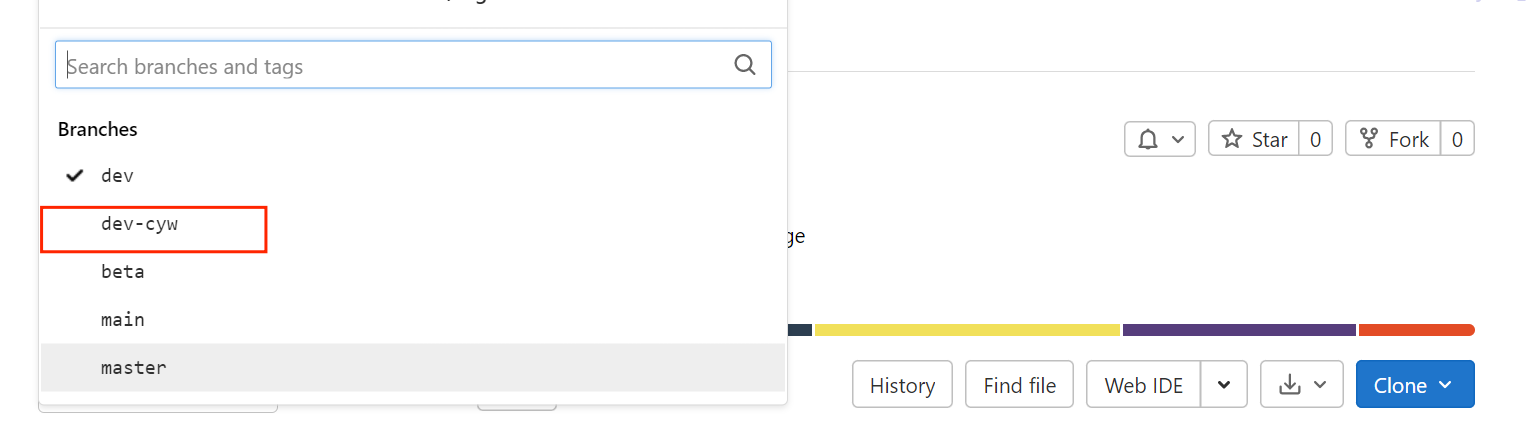Click the search magnifier icon
Viewport: 1528px width, 430px height.
tap(744, 65)
